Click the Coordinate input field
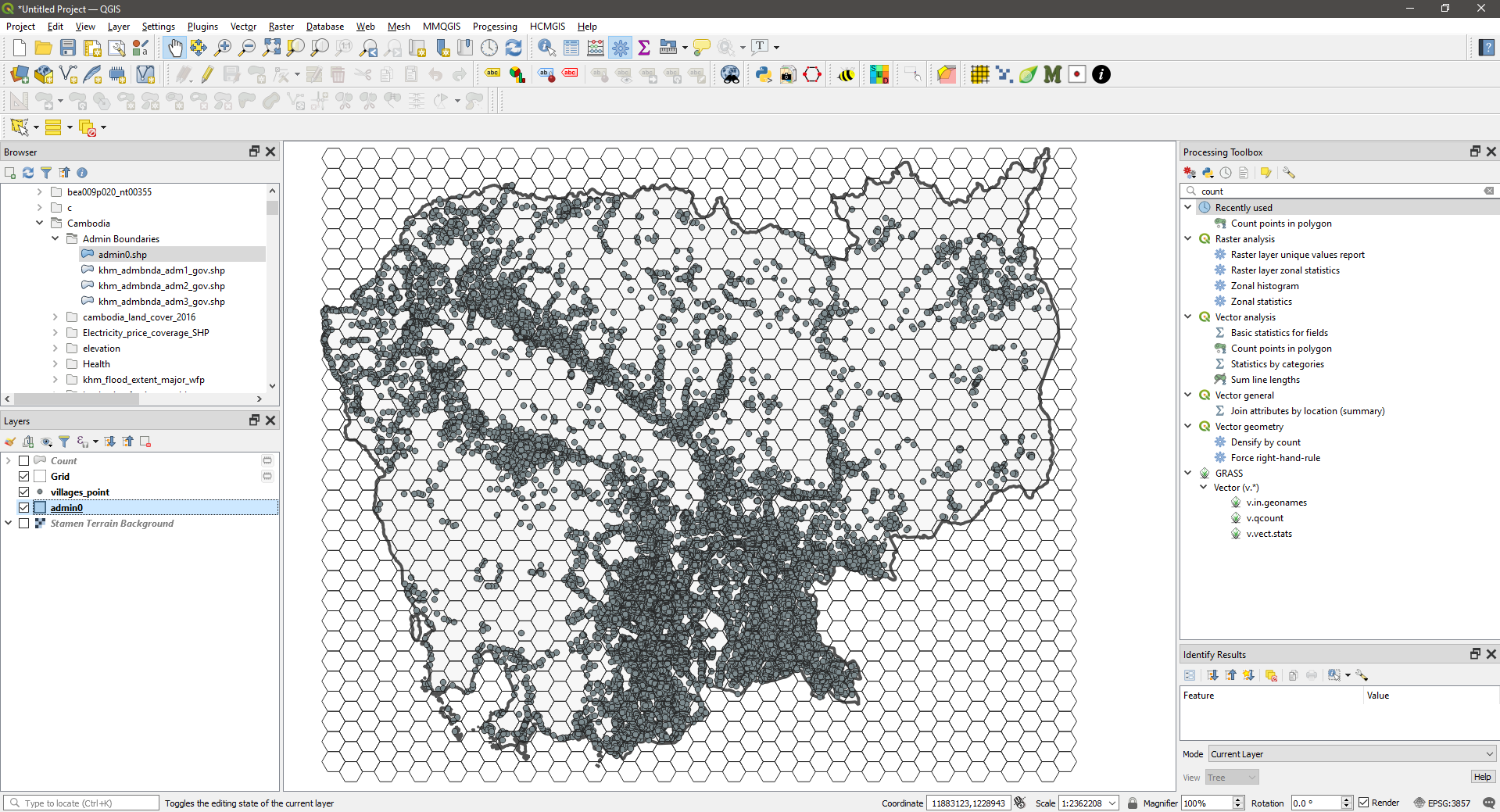Viewport: 1500px width, 812px height. tap(968, 803)
